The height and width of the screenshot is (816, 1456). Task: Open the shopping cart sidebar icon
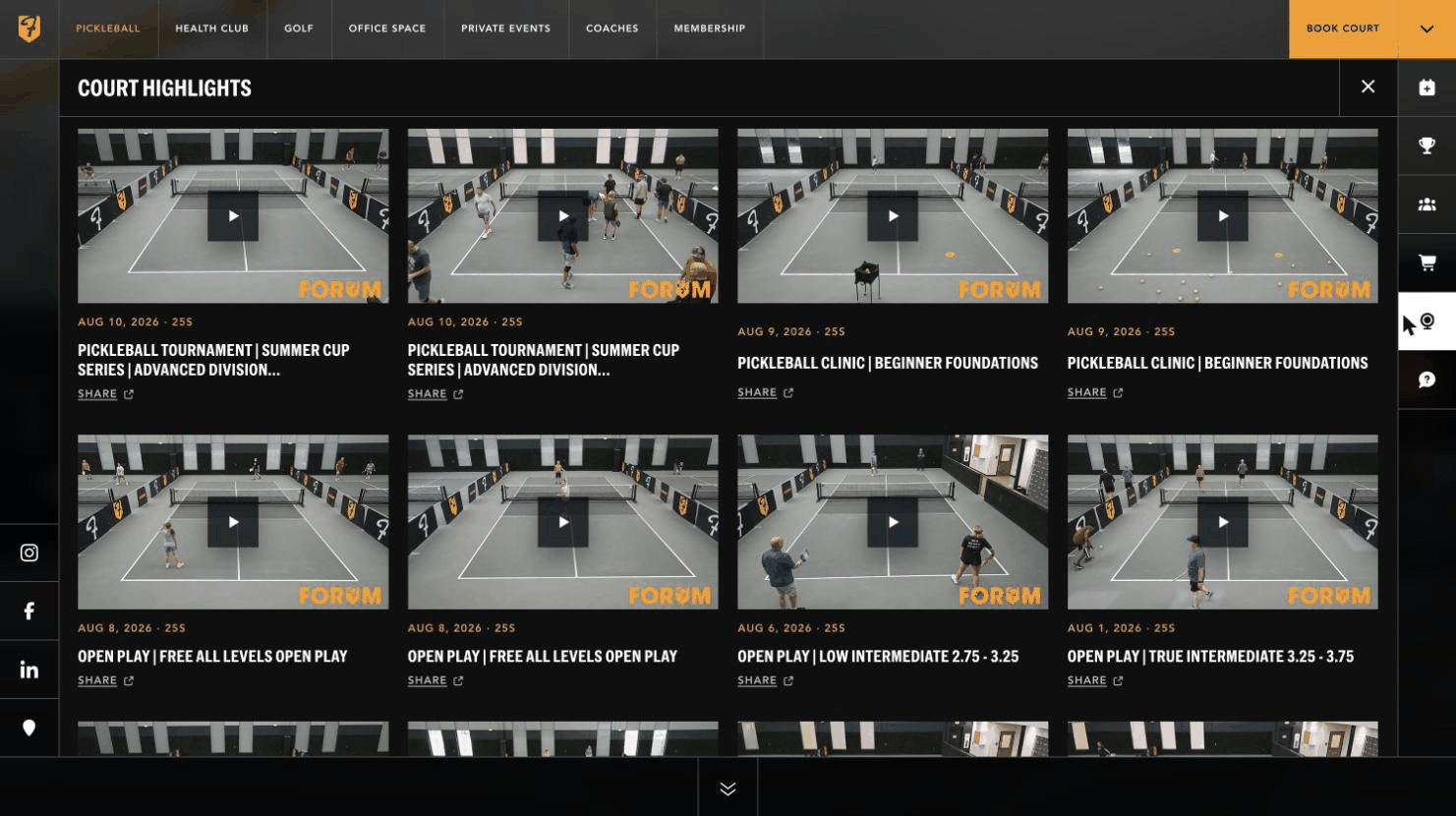[1427, 262]
